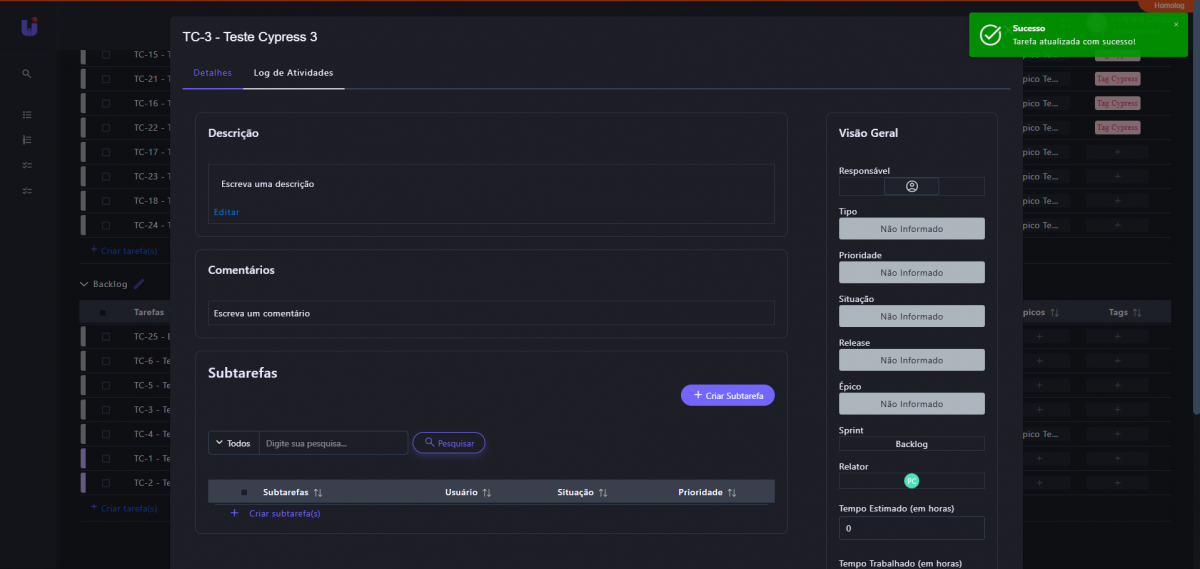Open the Prioridade dropdown in Visão Geral
1200x569 pixels.
click(x=911, y=272)
